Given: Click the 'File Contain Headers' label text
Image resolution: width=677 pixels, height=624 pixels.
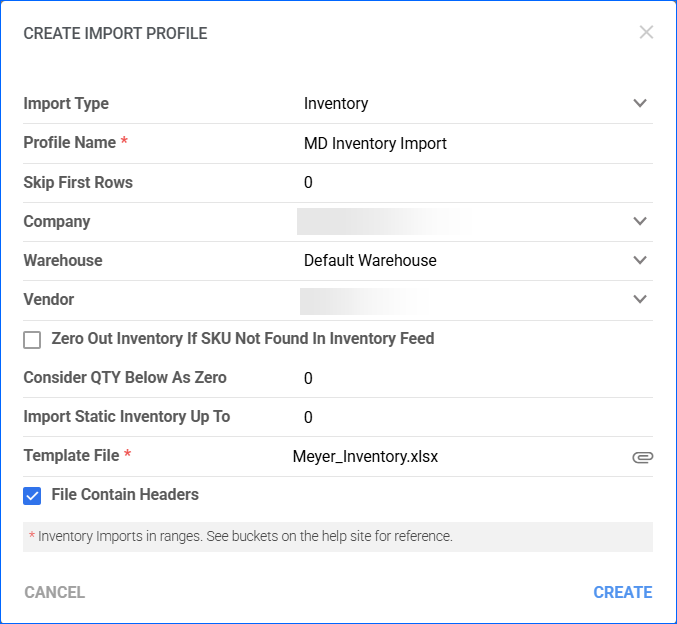Looking at the screenshot, I should (x=125, y=494).
